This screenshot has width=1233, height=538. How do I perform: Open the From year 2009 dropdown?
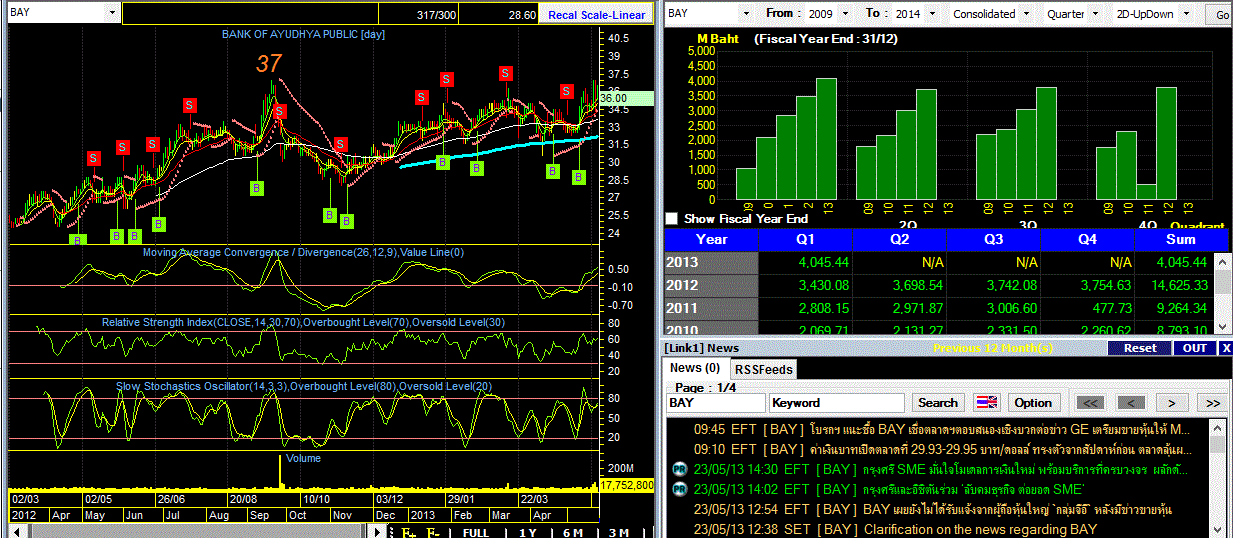pos(845,14)
